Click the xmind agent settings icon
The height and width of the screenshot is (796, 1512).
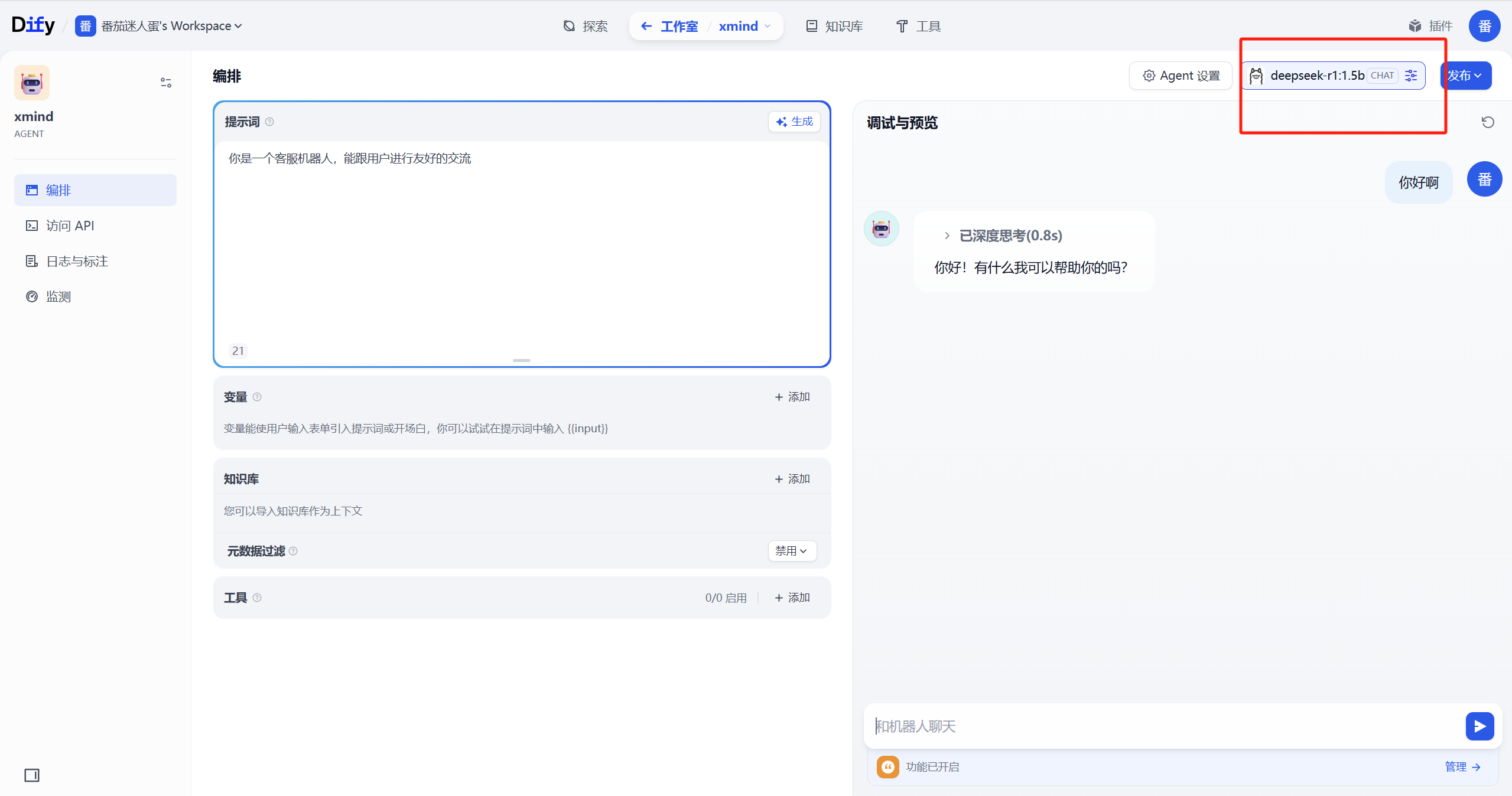[165, 82]
